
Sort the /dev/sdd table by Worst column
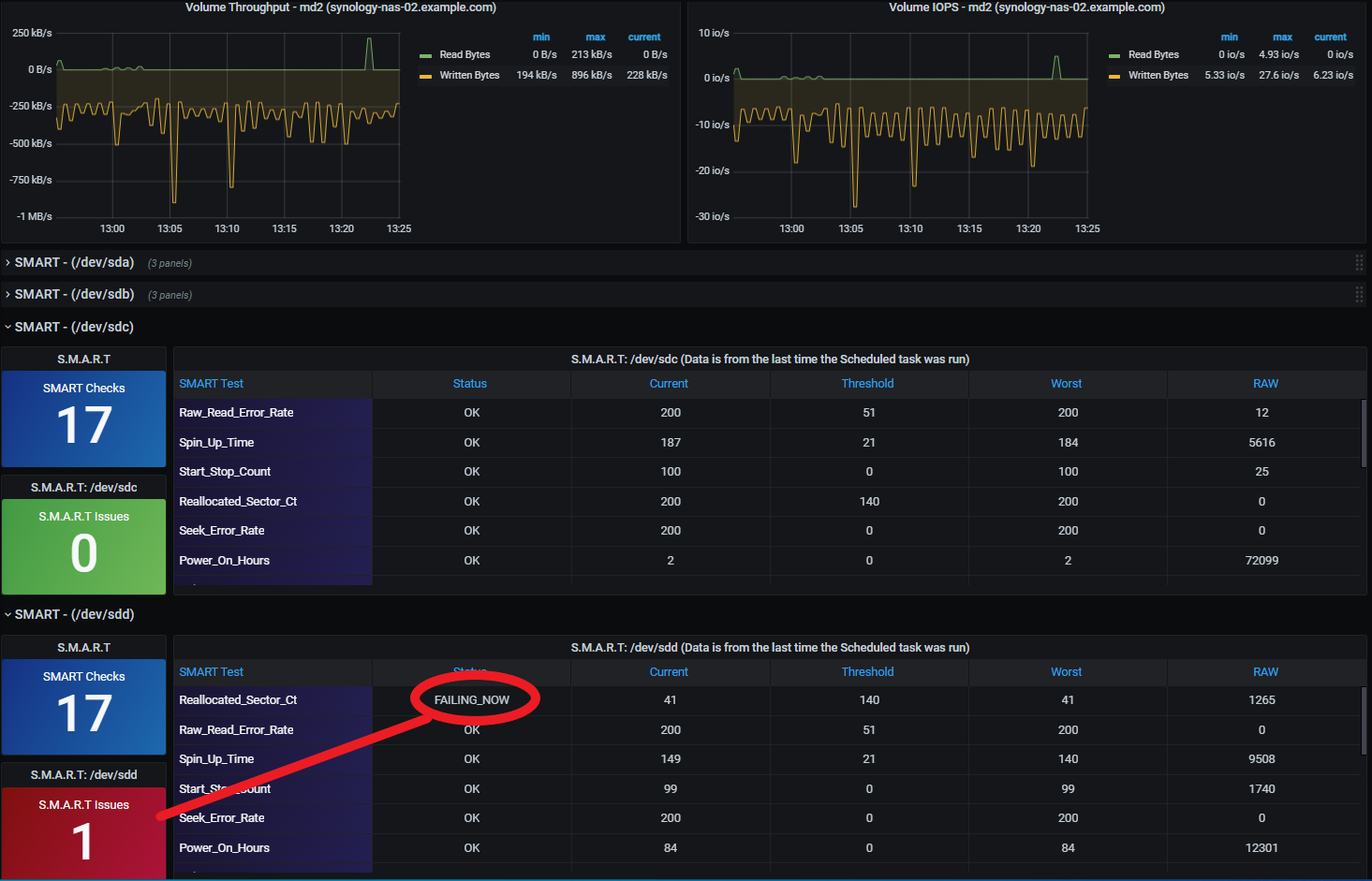(x=1066, y=672)
